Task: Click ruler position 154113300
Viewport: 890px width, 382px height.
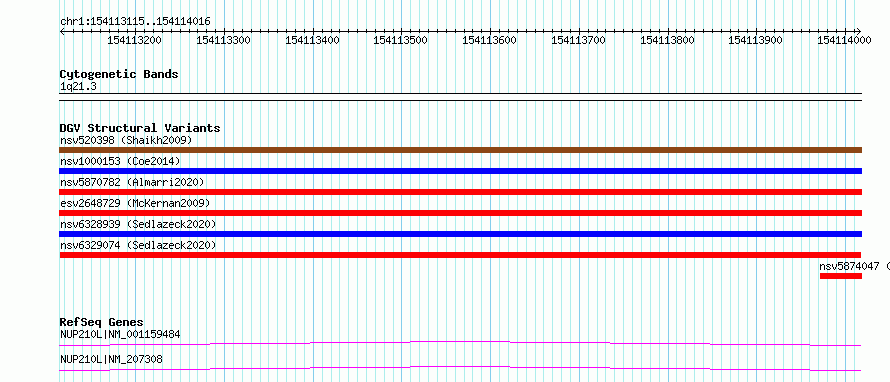Action: [x=224, y=40]
